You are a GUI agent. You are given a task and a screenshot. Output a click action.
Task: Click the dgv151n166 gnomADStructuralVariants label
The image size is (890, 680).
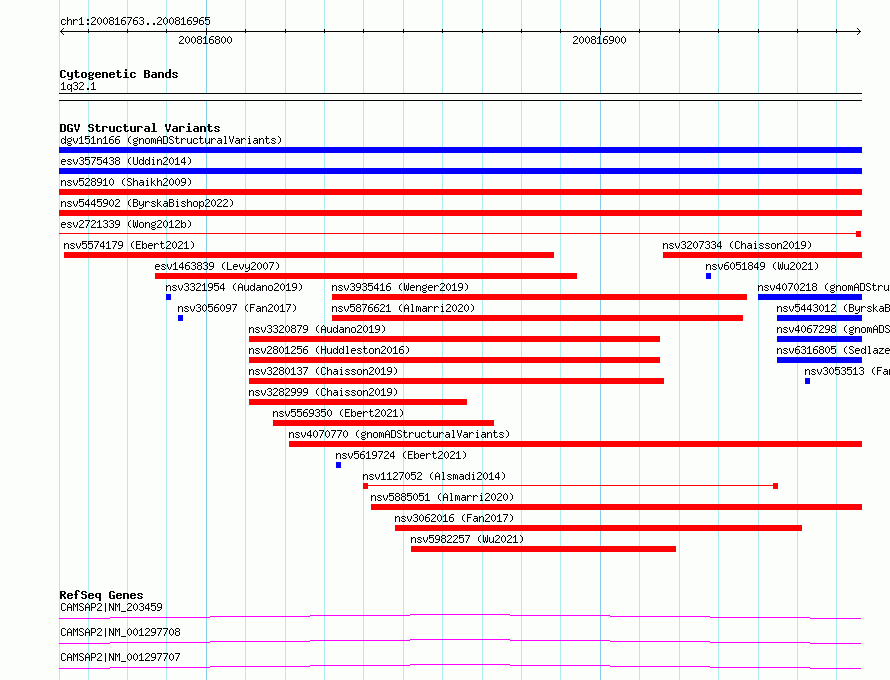pos(171,140)
